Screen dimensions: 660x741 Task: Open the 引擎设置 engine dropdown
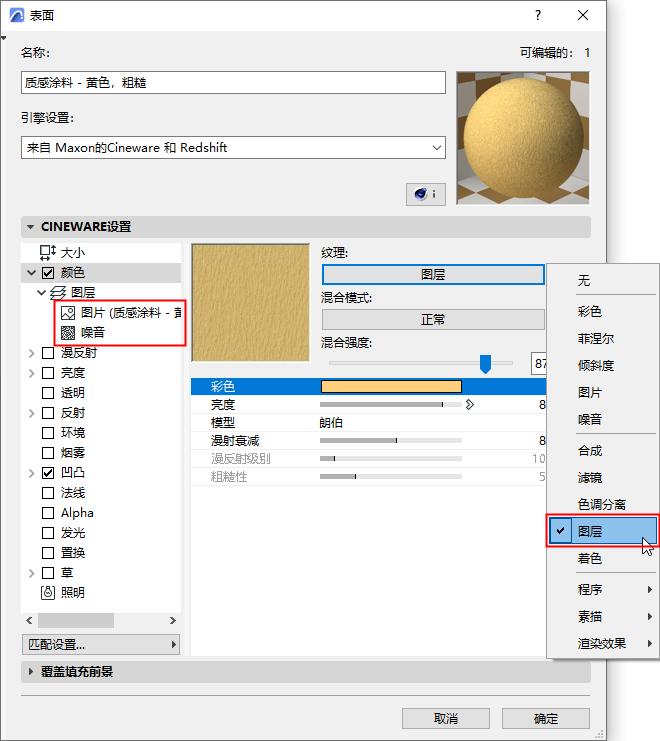233,148
